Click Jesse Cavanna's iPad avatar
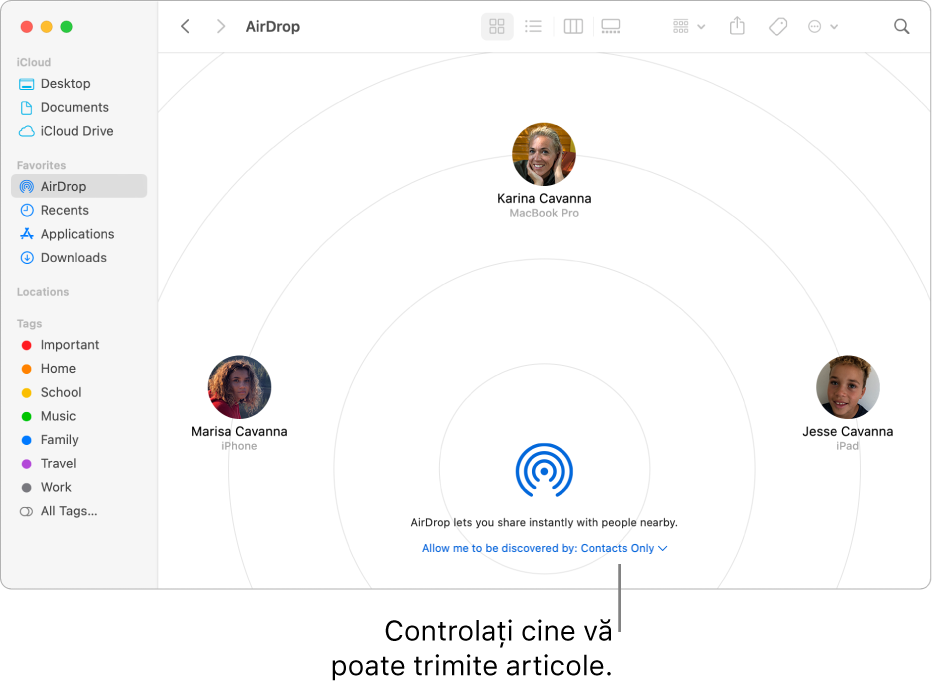 pyautogui.click(x=848, y=387)
